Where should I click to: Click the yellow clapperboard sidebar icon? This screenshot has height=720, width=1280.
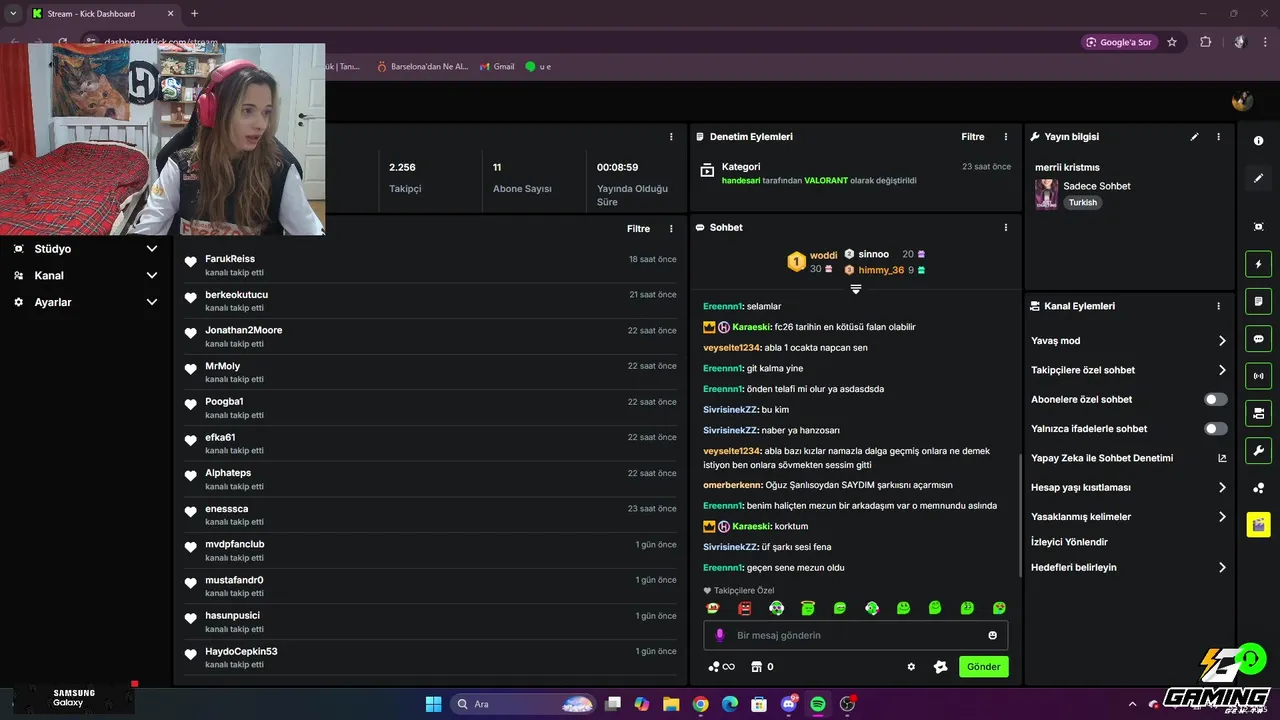[x=1258, y=525]
